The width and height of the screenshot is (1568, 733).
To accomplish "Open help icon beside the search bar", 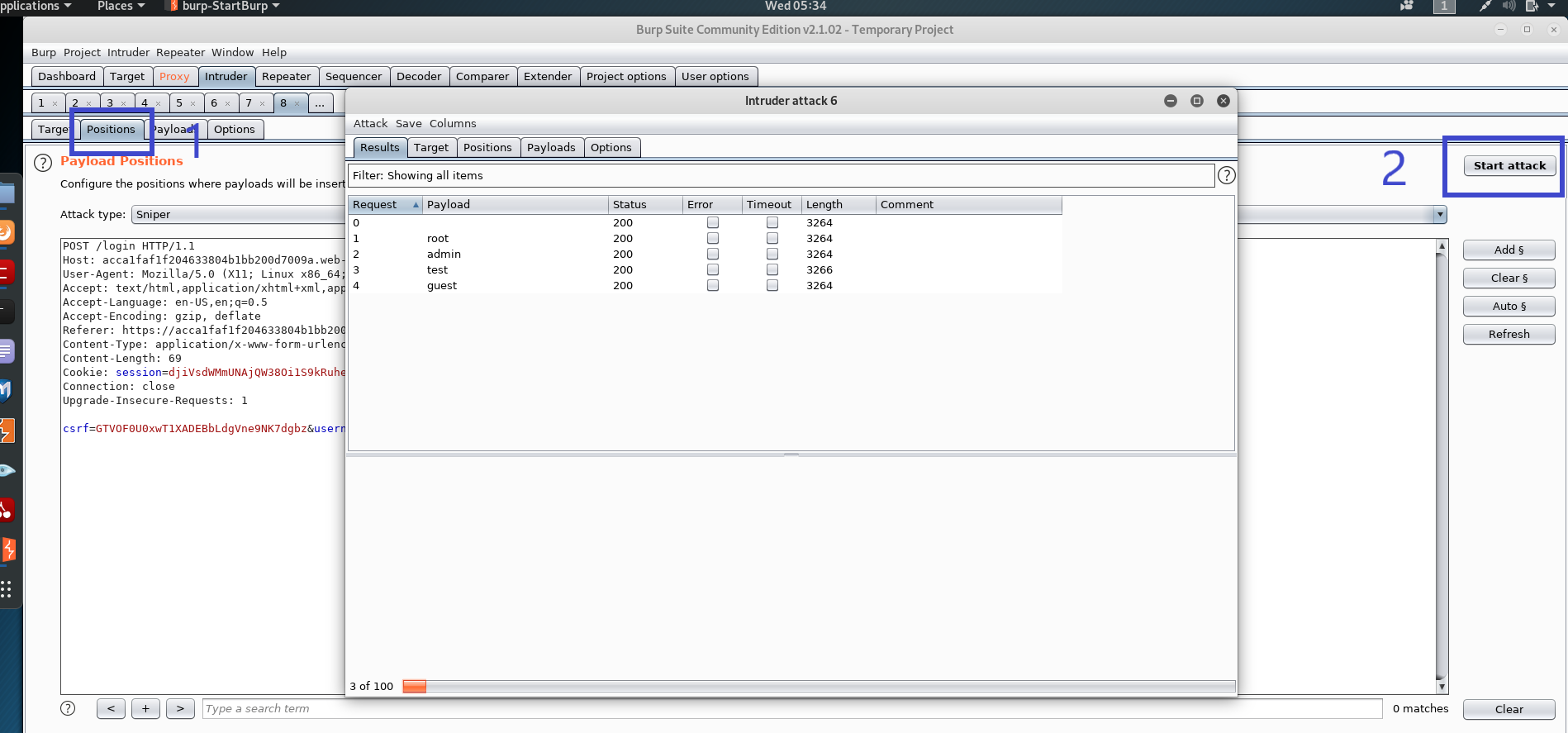I will pyautogui.click(x=68, y=708).
